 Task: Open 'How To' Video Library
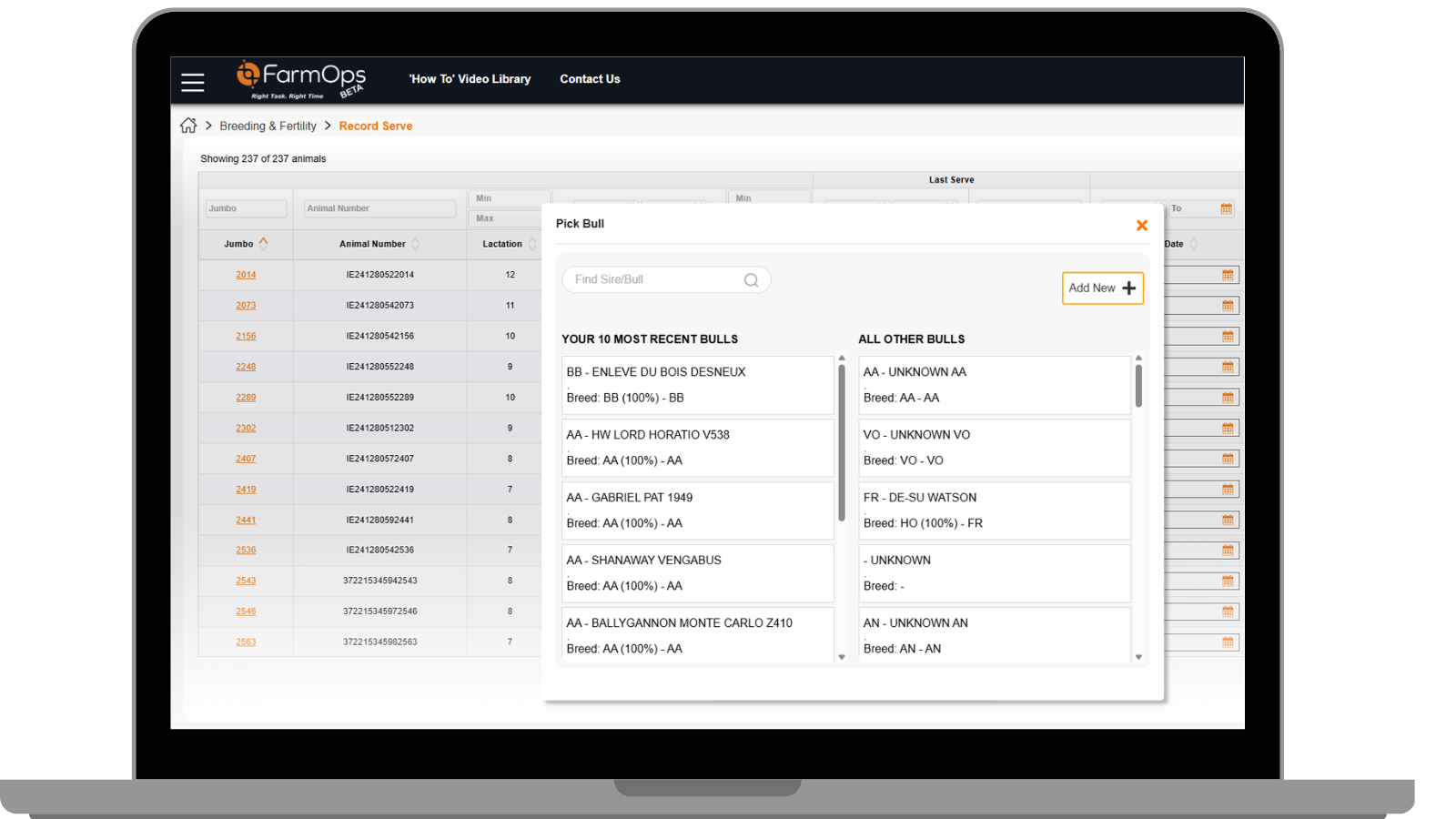(x=470, y=79)
